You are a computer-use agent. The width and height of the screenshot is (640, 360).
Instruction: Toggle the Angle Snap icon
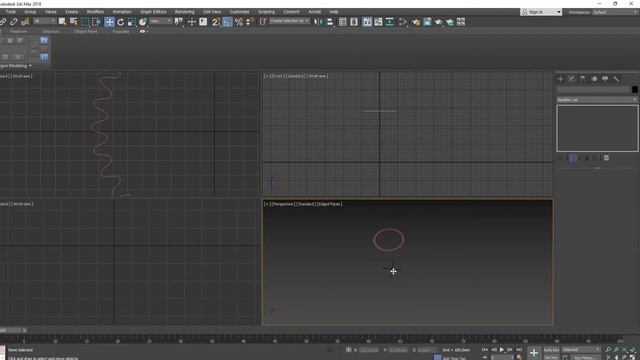[227, 22]
